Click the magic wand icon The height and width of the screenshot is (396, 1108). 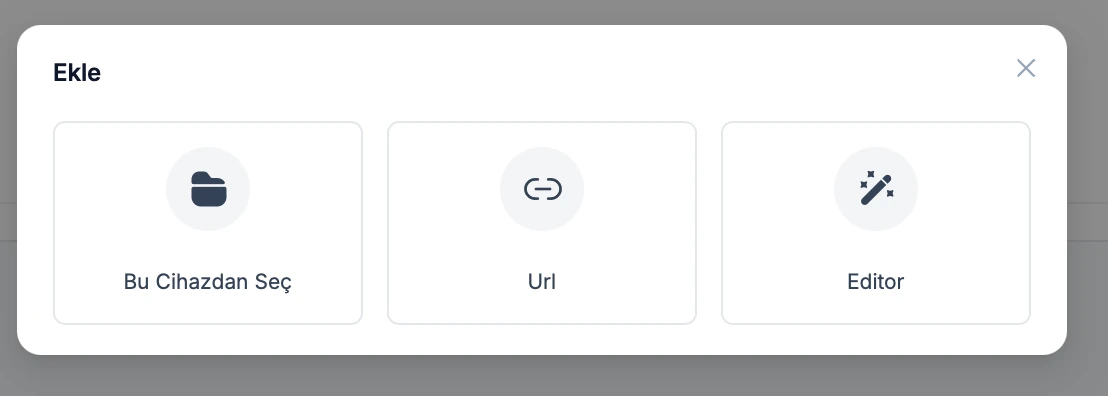pos(876,189)
